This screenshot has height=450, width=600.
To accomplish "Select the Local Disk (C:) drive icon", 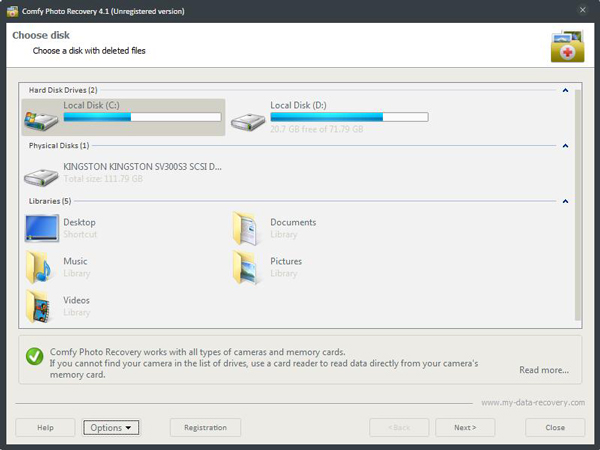I will click(x=41, y=121).
